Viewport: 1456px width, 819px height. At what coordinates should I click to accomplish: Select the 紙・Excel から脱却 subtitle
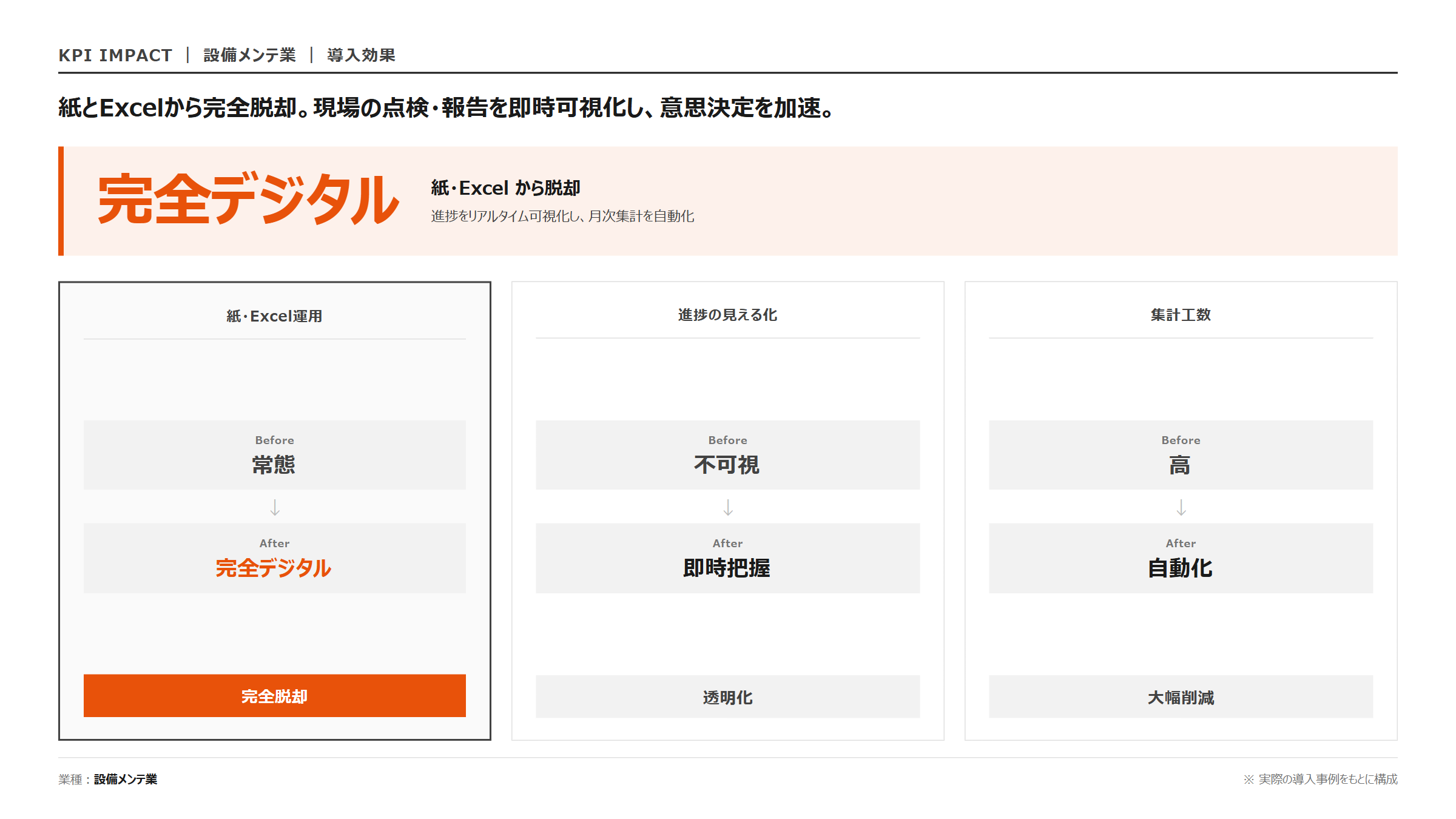pos(505,188)
